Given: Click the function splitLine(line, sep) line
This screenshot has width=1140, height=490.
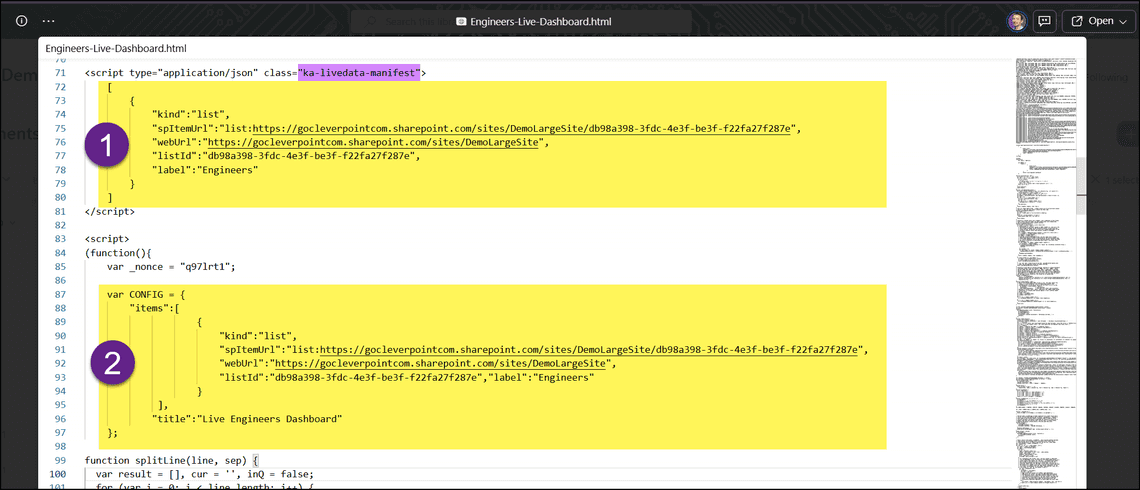Looking at the screenshot, I should pos(172,460).
